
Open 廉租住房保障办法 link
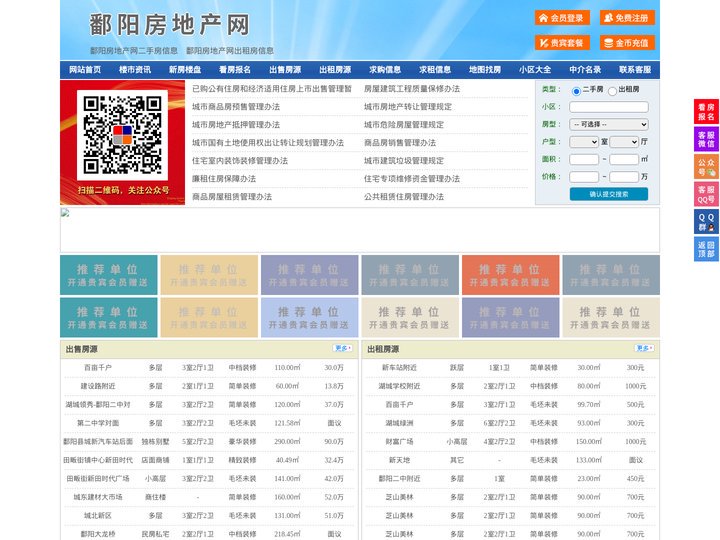click(x=224, y=179)
